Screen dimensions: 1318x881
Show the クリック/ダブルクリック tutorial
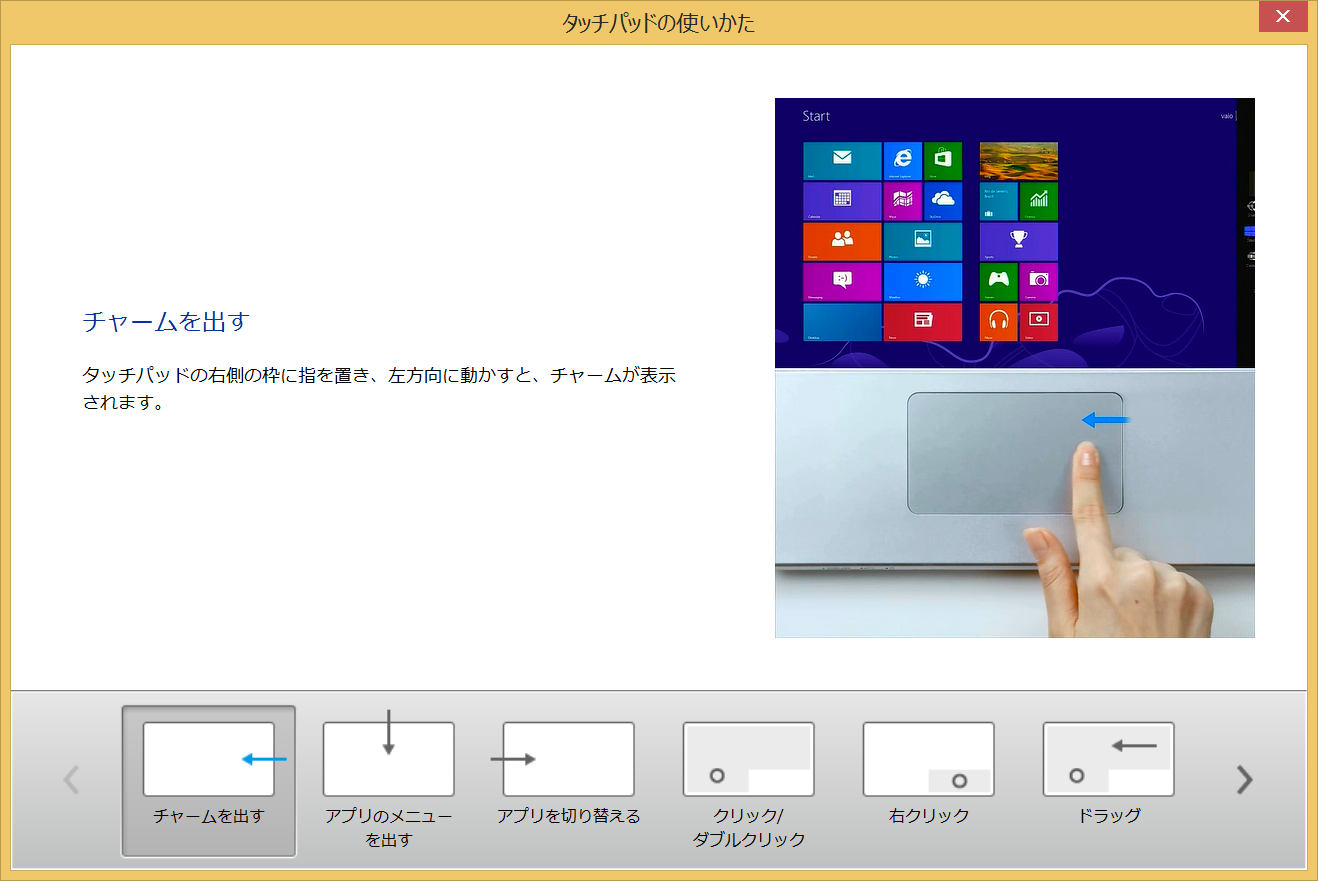point(748,780)
